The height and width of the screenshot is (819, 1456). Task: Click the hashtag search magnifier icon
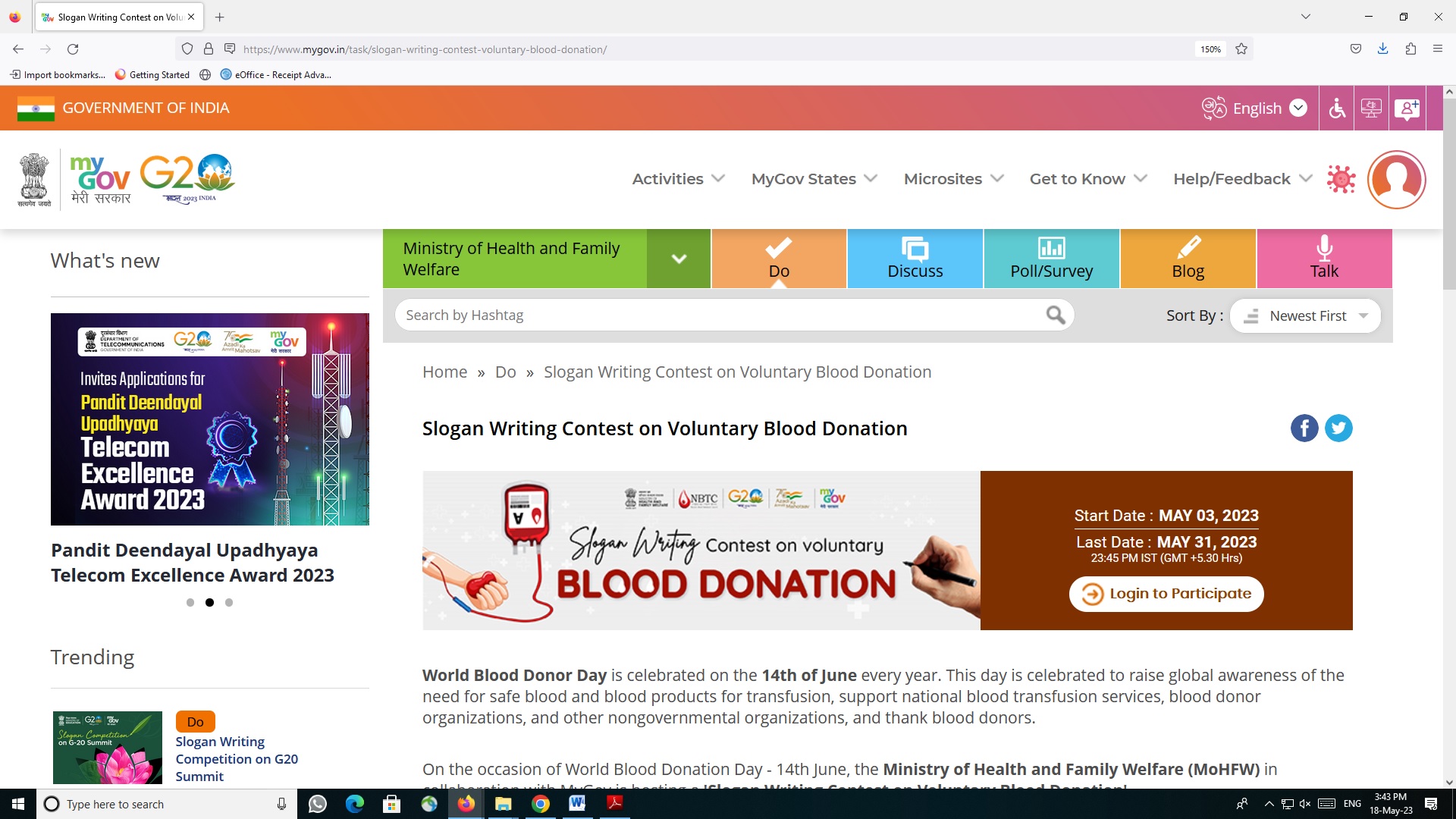coord(1056,315)
